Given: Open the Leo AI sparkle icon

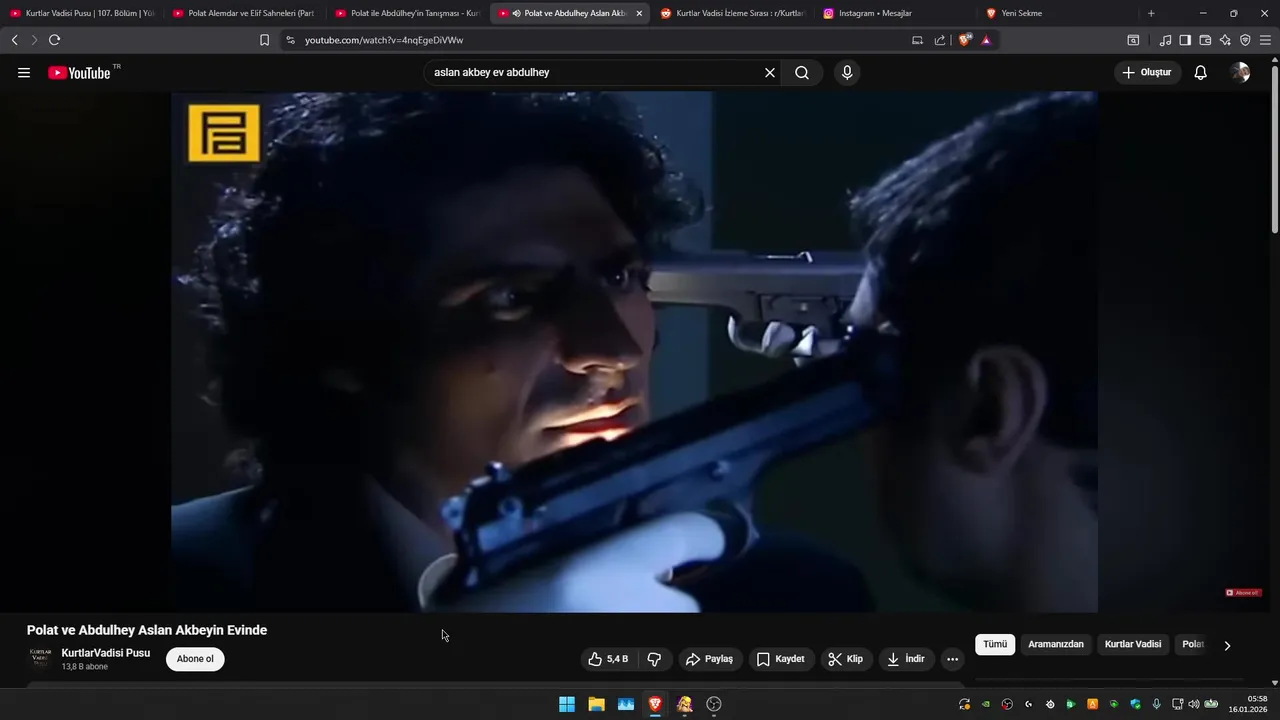Looking at the screenshot, I should (x=1225, y=40).
